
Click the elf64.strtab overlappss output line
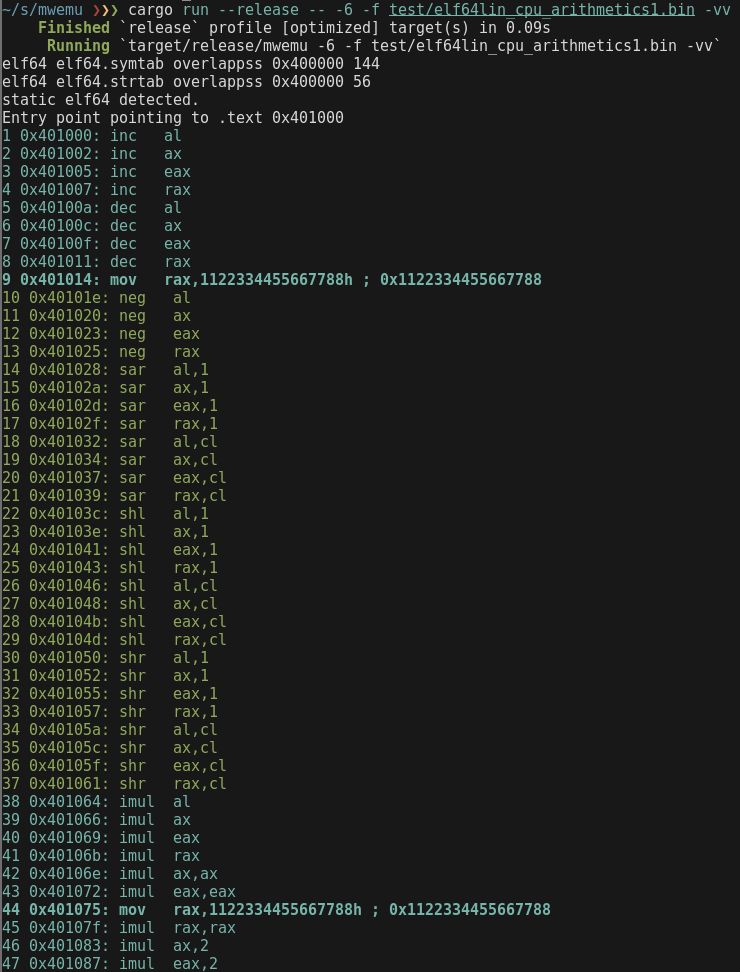pos(186,82)
